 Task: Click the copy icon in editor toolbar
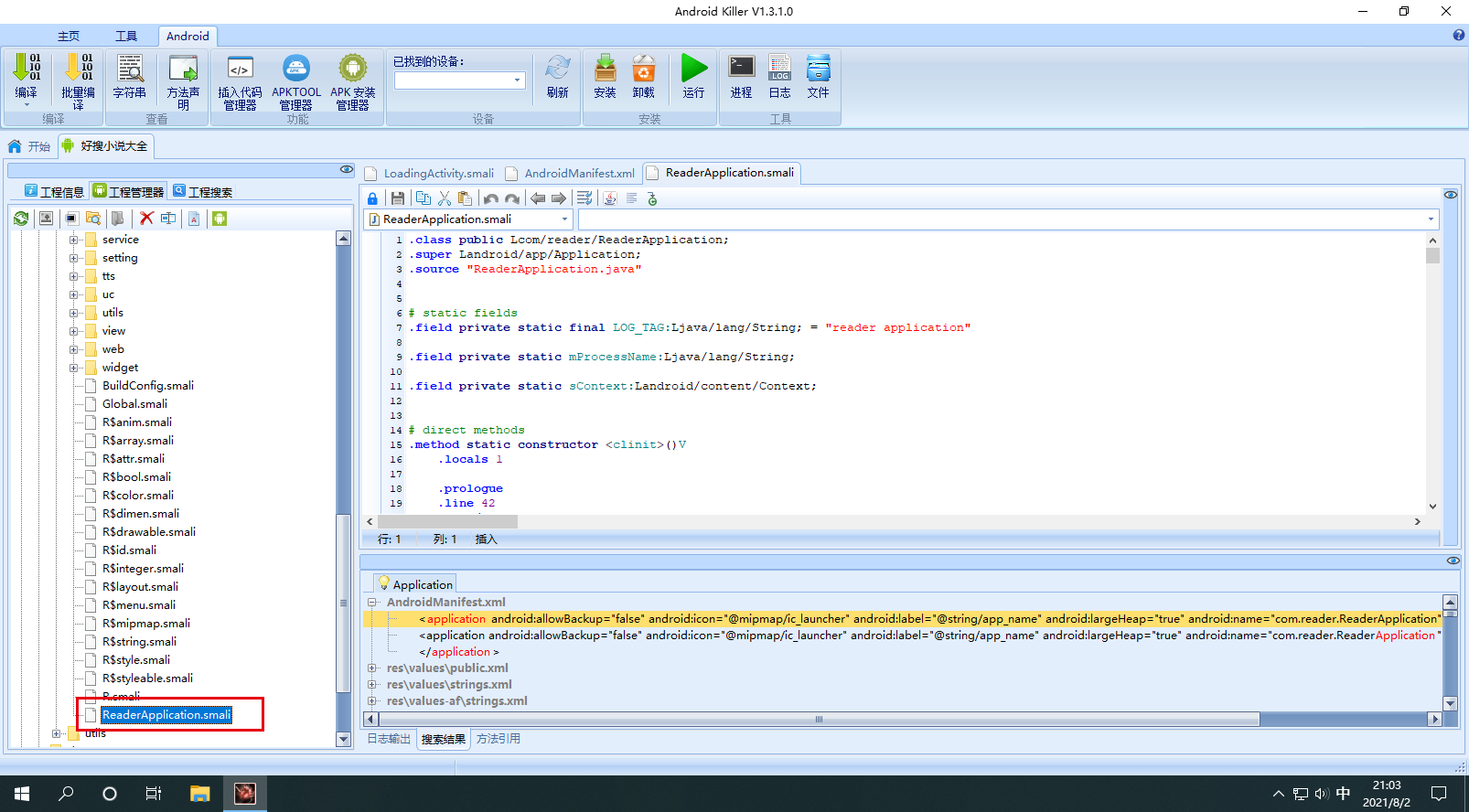424,198
